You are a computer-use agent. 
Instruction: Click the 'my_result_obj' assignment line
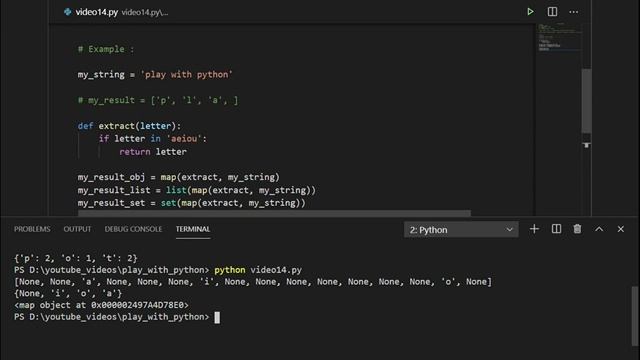[179, 177]
